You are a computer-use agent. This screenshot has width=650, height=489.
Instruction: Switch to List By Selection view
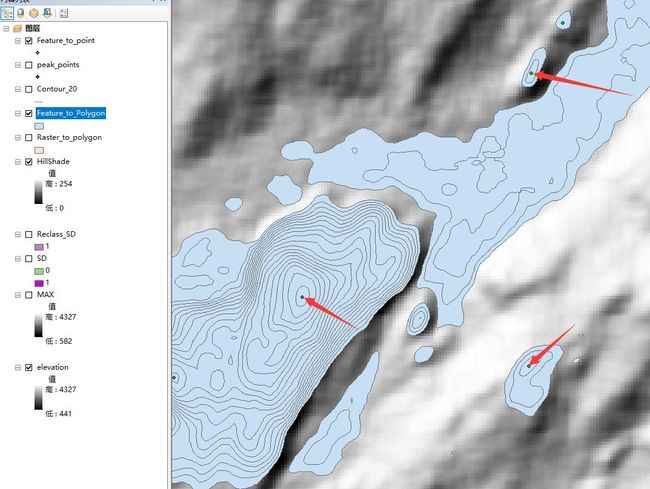[x=47, y=13]
